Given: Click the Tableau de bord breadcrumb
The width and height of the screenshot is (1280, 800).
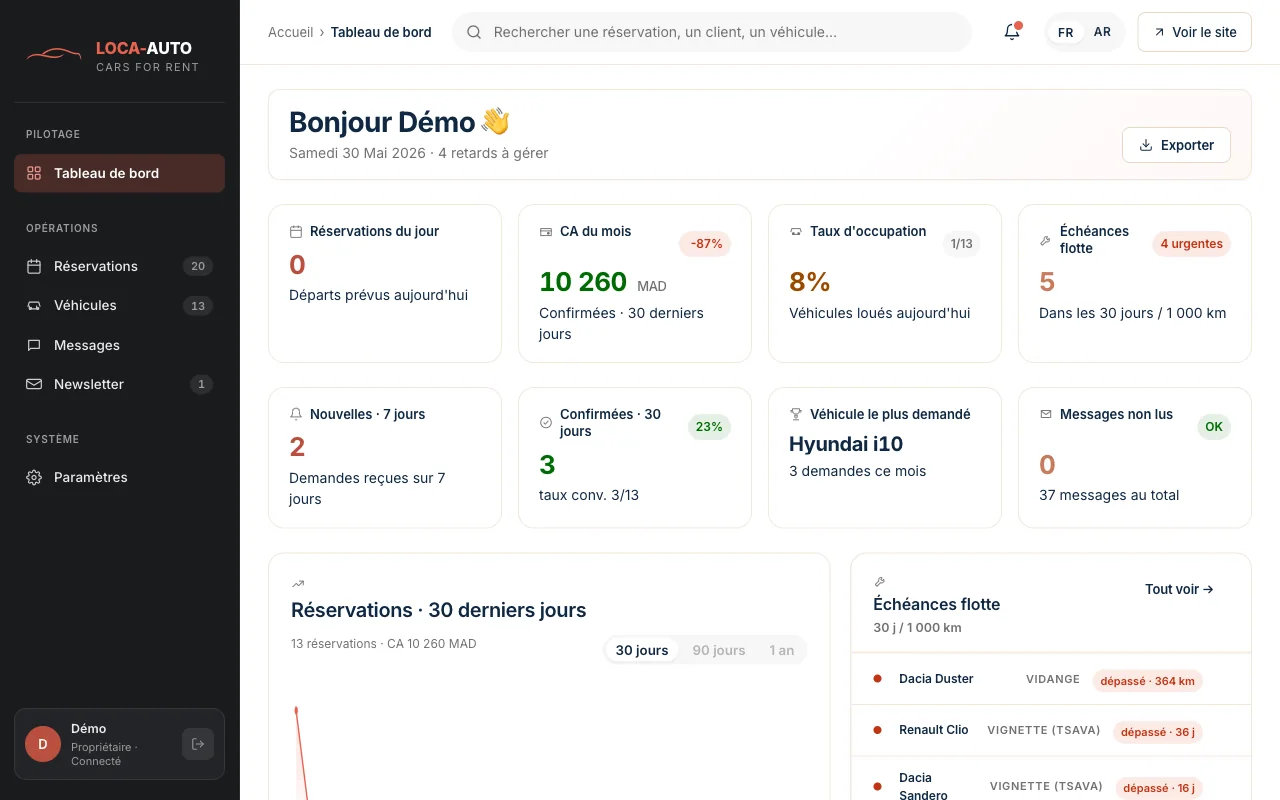Looking at the screenshot, I should tap(381, 32).
